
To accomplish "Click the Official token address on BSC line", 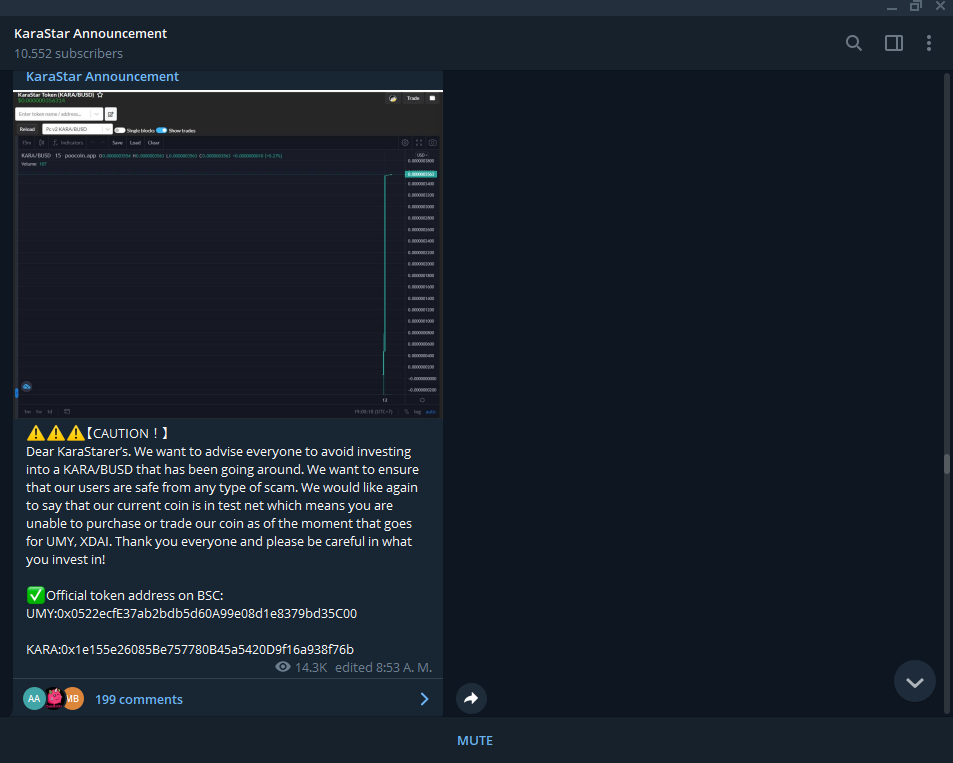I will 134,595.
